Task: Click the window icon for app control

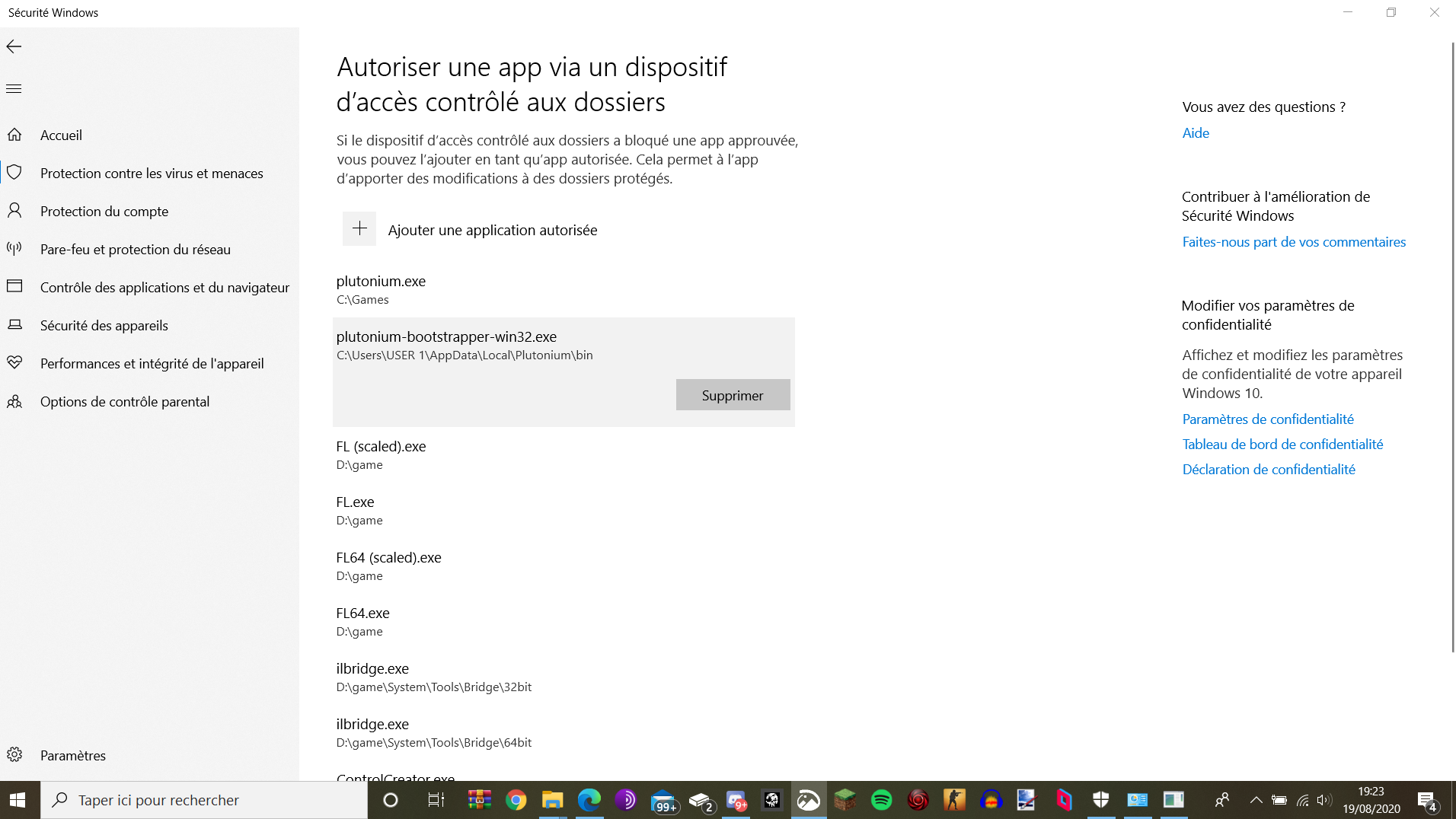Action: 14,286
